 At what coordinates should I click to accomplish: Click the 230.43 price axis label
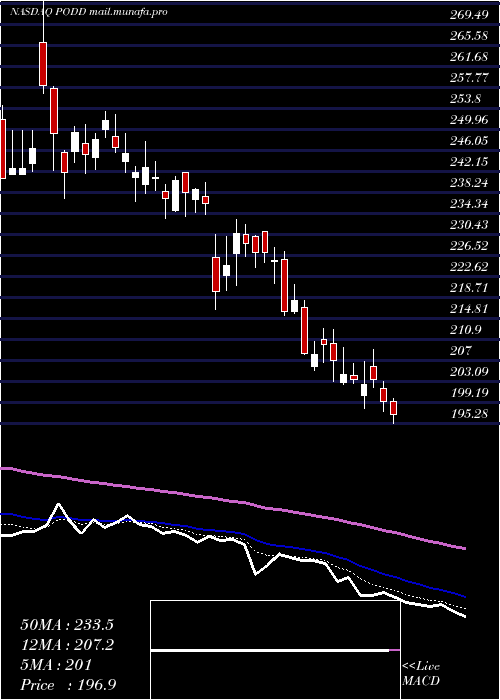pyautogui.click(x=469, y=225)
